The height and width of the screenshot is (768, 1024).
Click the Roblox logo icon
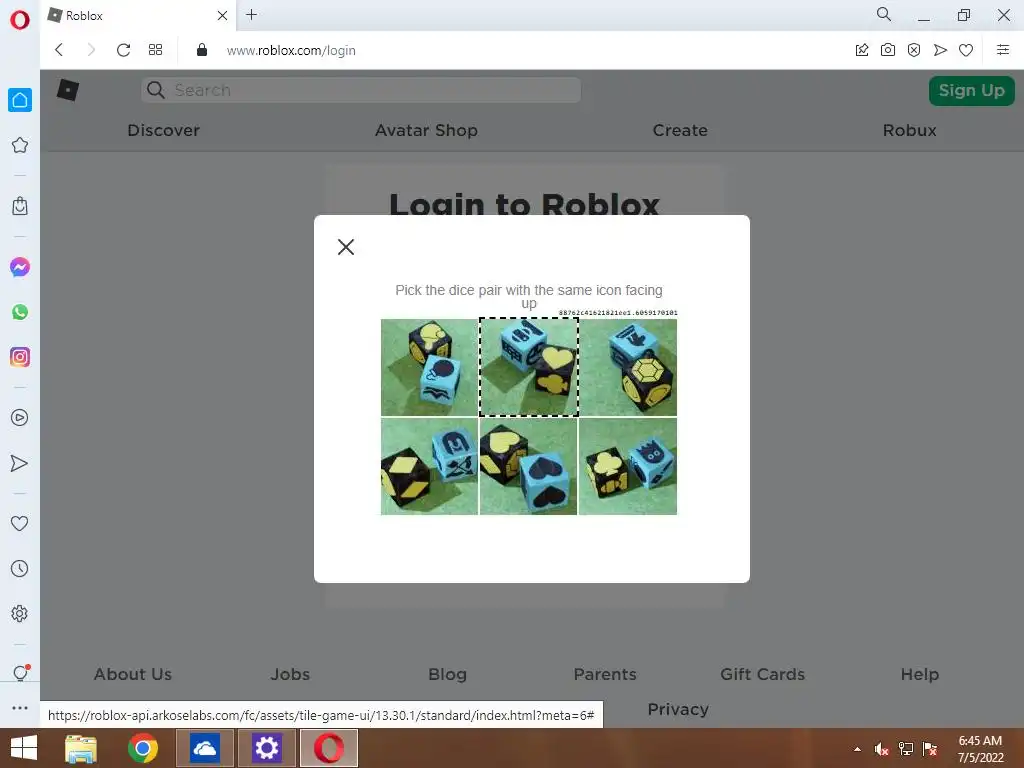[68, 89]
